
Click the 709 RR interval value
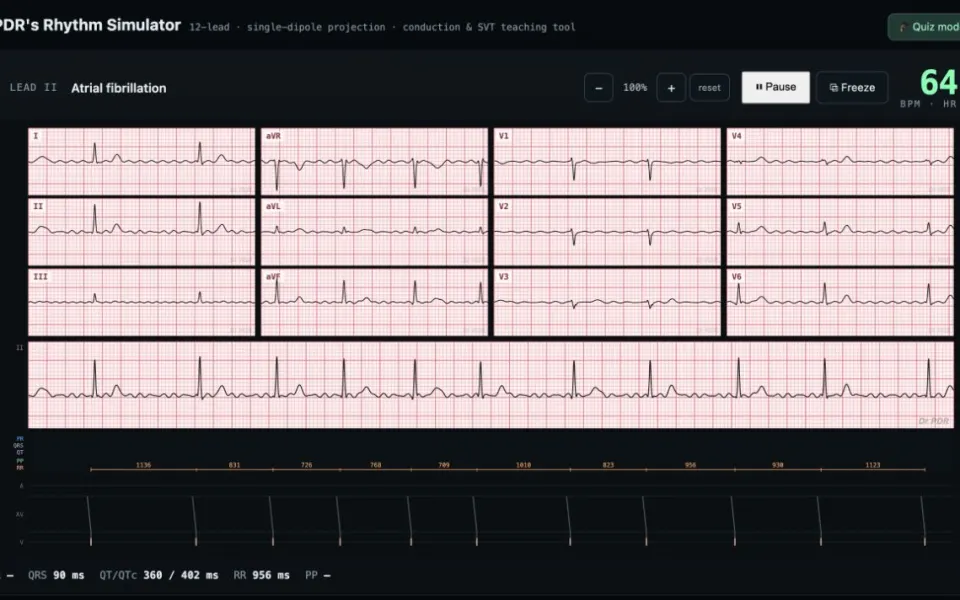(444, 465)
